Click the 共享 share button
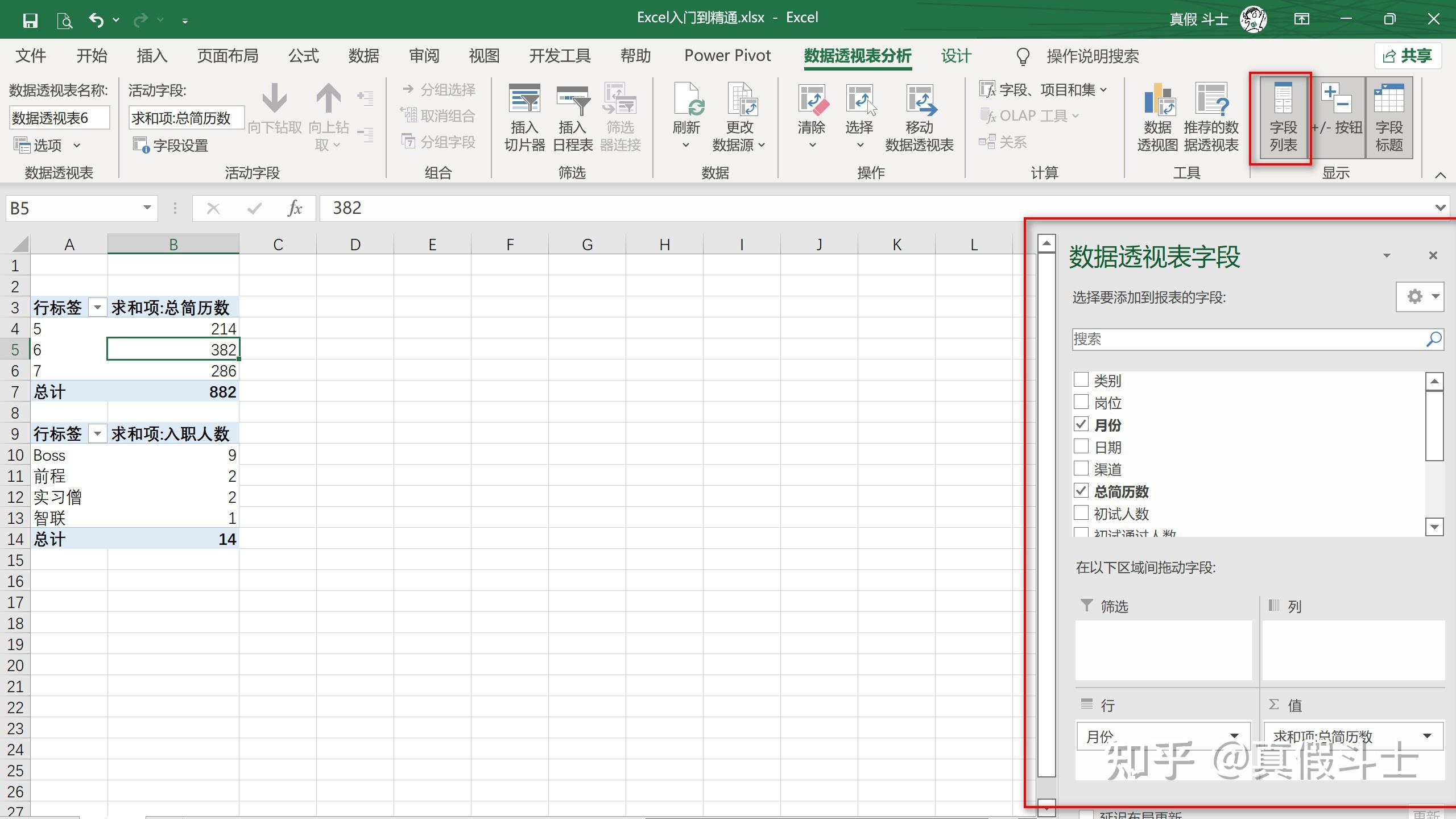This screenshot has width=1456, height=819. coord(1407,56)
